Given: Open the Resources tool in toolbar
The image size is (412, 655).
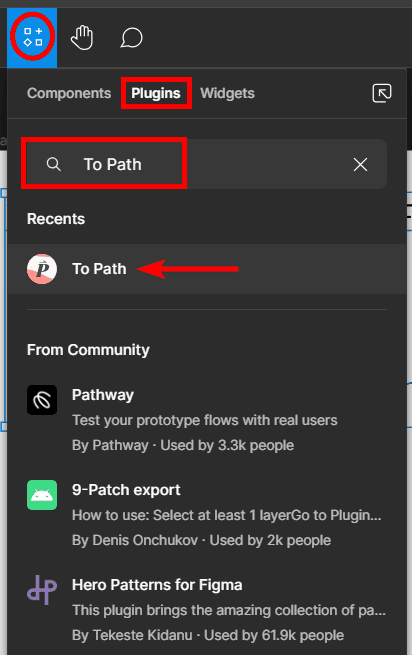Looking at the screenshot, I should click(x=33, y=37).
